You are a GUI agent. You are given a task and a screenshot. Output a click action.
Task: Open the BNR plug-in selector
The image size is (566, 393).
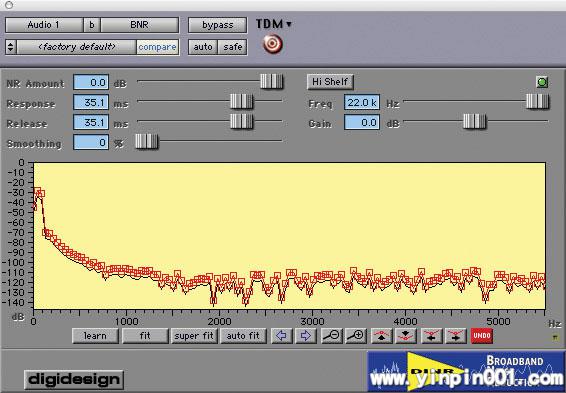point(139,25)
